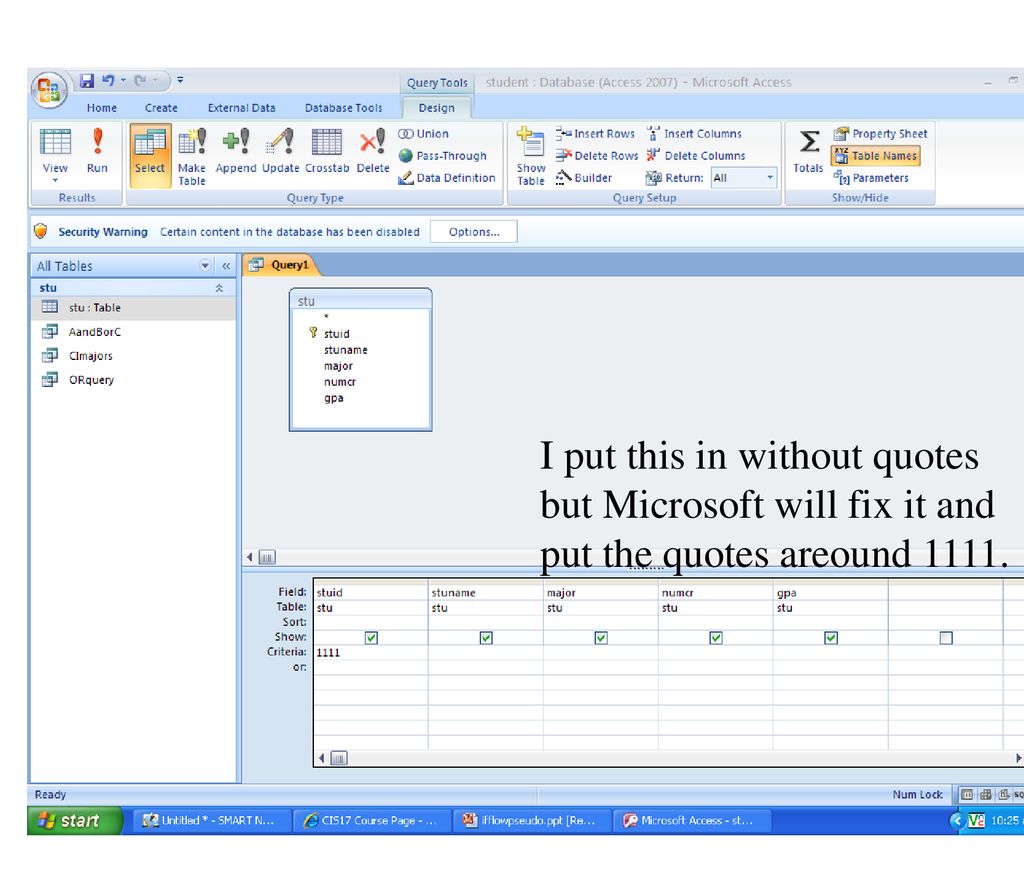Open stu : Table in navigation
The height and width of the screenshot is (874, 1024).
coord(133,308)
